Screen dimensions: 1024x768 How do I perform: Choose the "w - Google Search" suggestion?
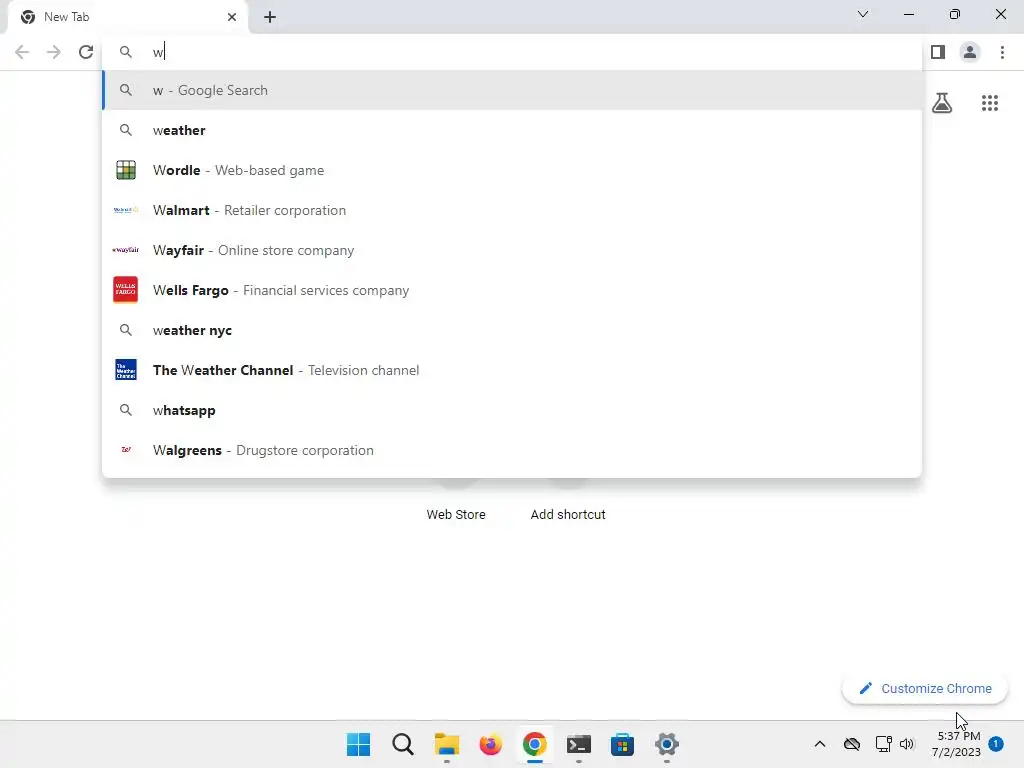512,90
